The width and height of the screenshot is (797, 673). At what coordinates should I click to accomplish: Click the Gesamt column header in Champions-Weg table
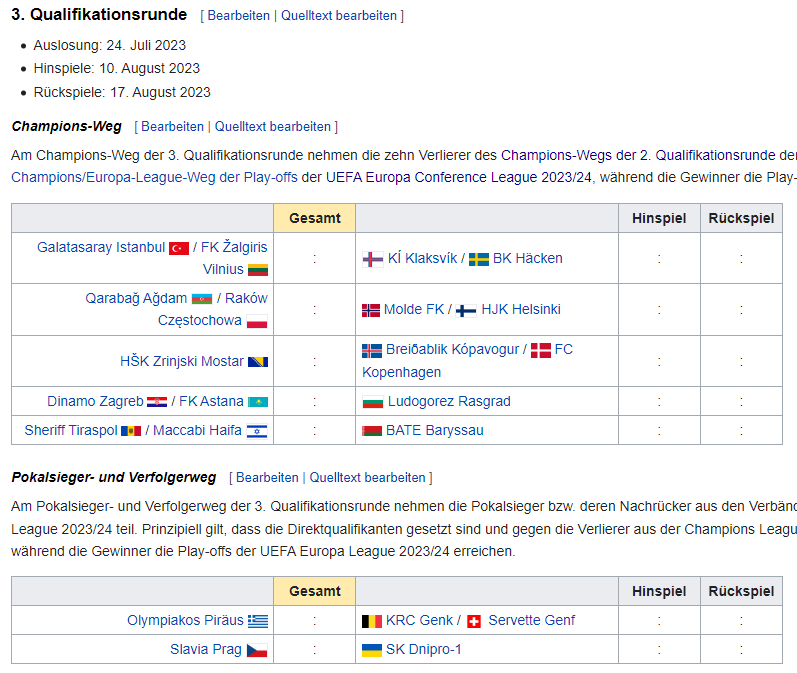click(x=314, y=218)
